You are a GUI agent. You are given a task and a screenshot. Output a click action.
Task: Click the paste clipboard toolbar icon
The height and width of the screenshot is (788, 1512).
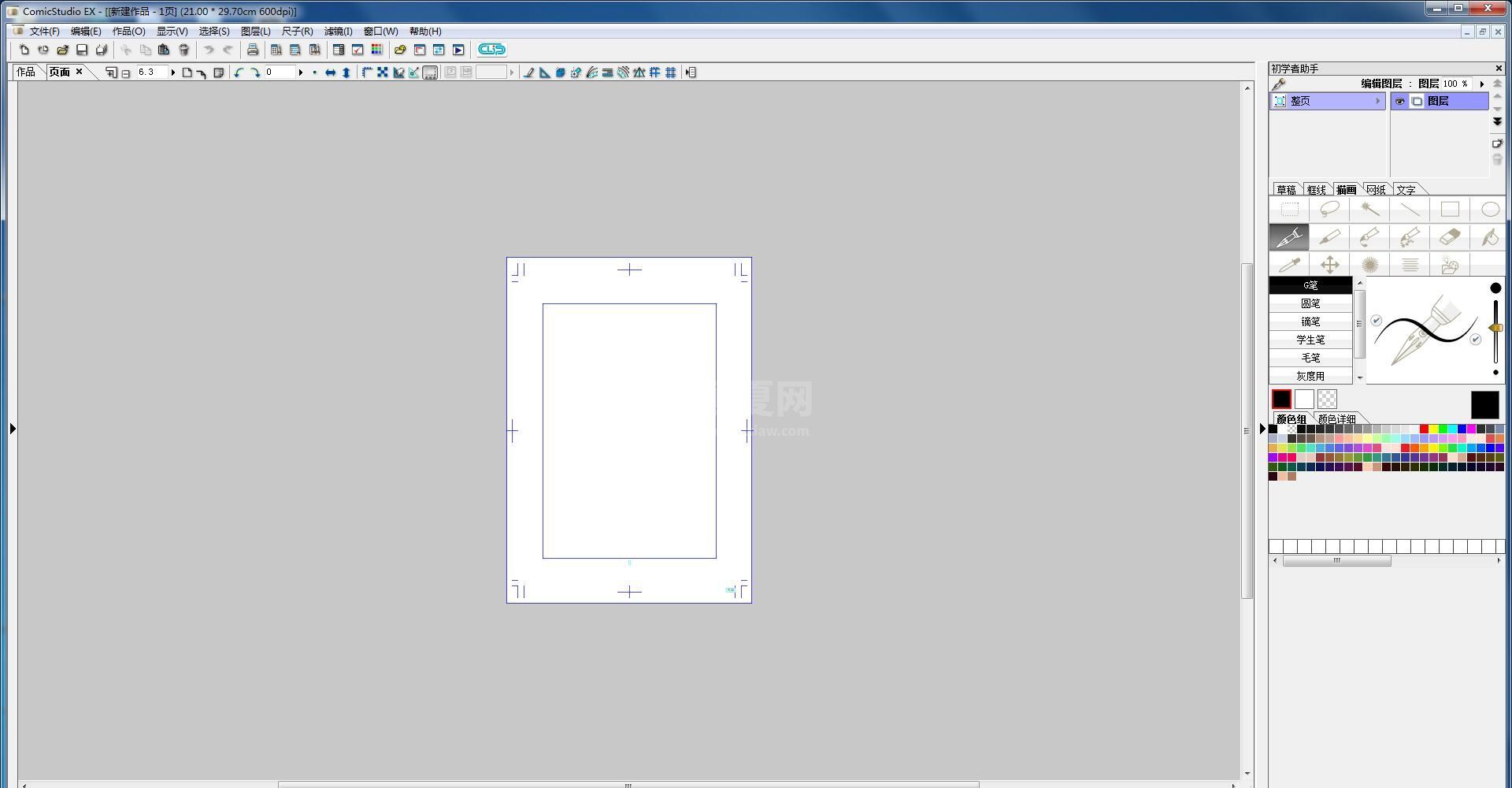coord(164,50)
